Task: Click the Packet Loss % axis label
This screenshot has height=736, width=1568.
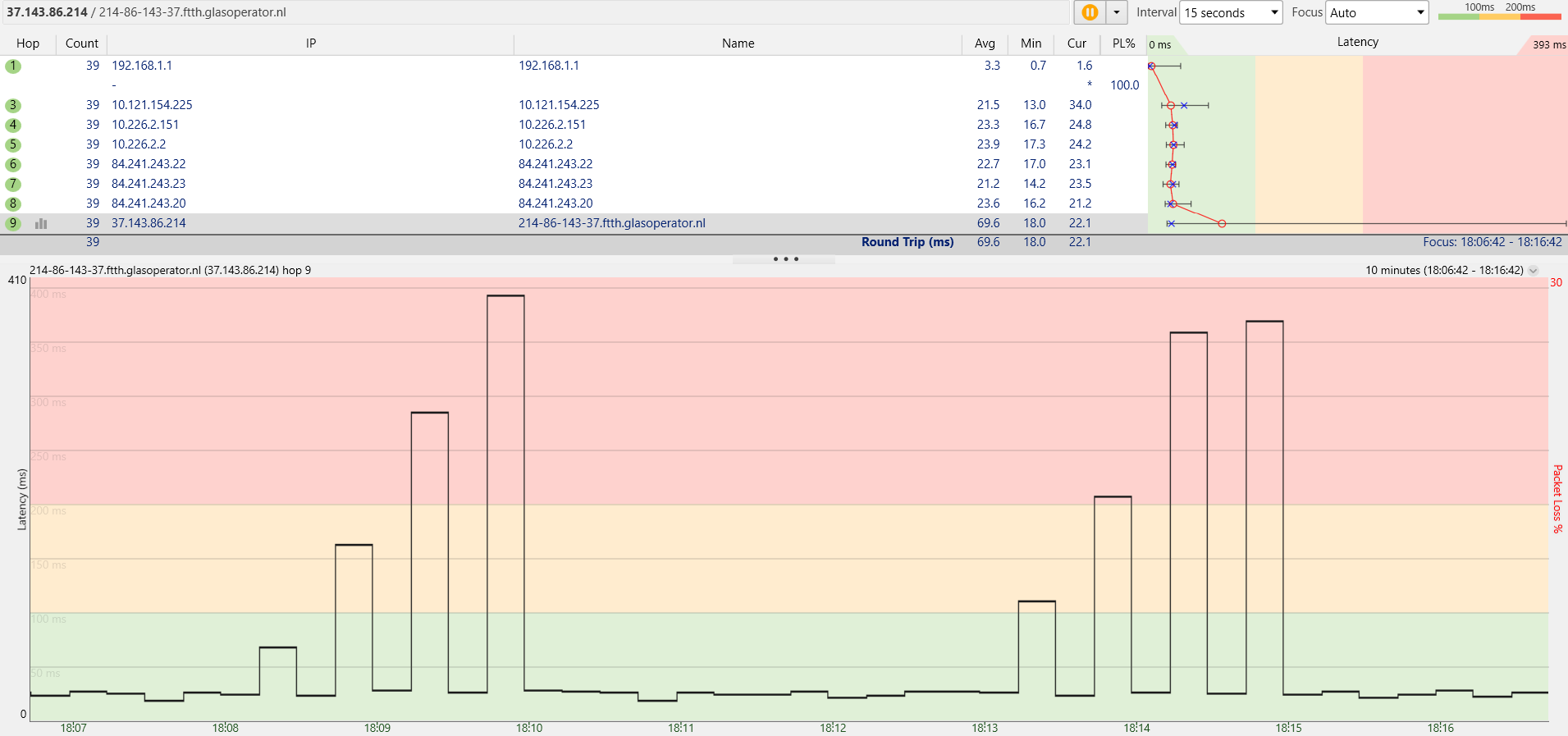Action: click(1557, 499)
